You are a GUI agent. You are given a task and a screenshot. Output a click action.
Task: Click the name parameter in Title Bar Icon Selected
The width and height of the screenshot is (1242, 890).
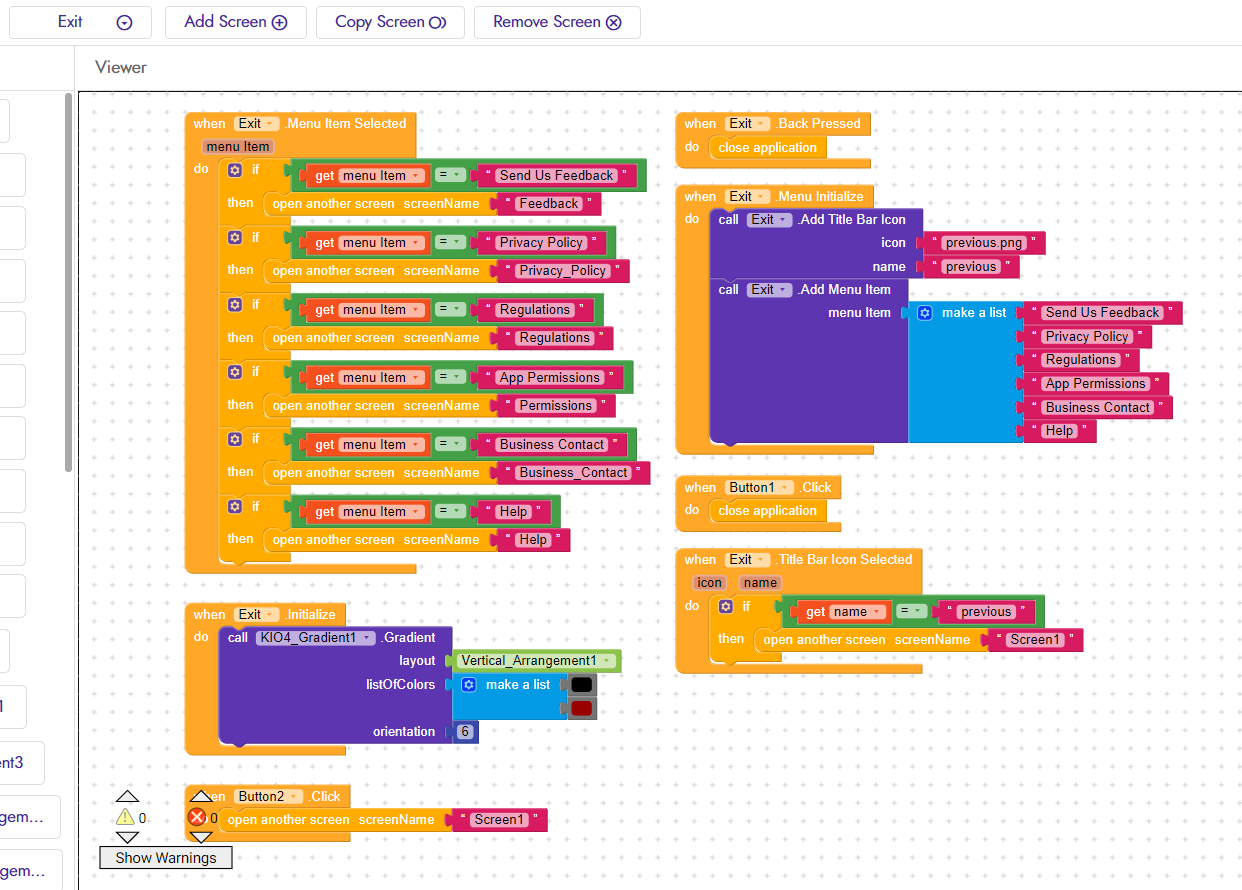760,583
